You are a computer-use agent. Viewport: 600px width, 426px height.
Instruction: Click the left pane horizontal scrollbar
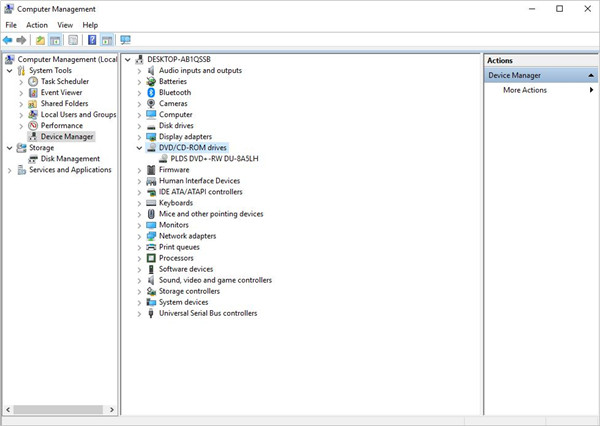[60, 411]
